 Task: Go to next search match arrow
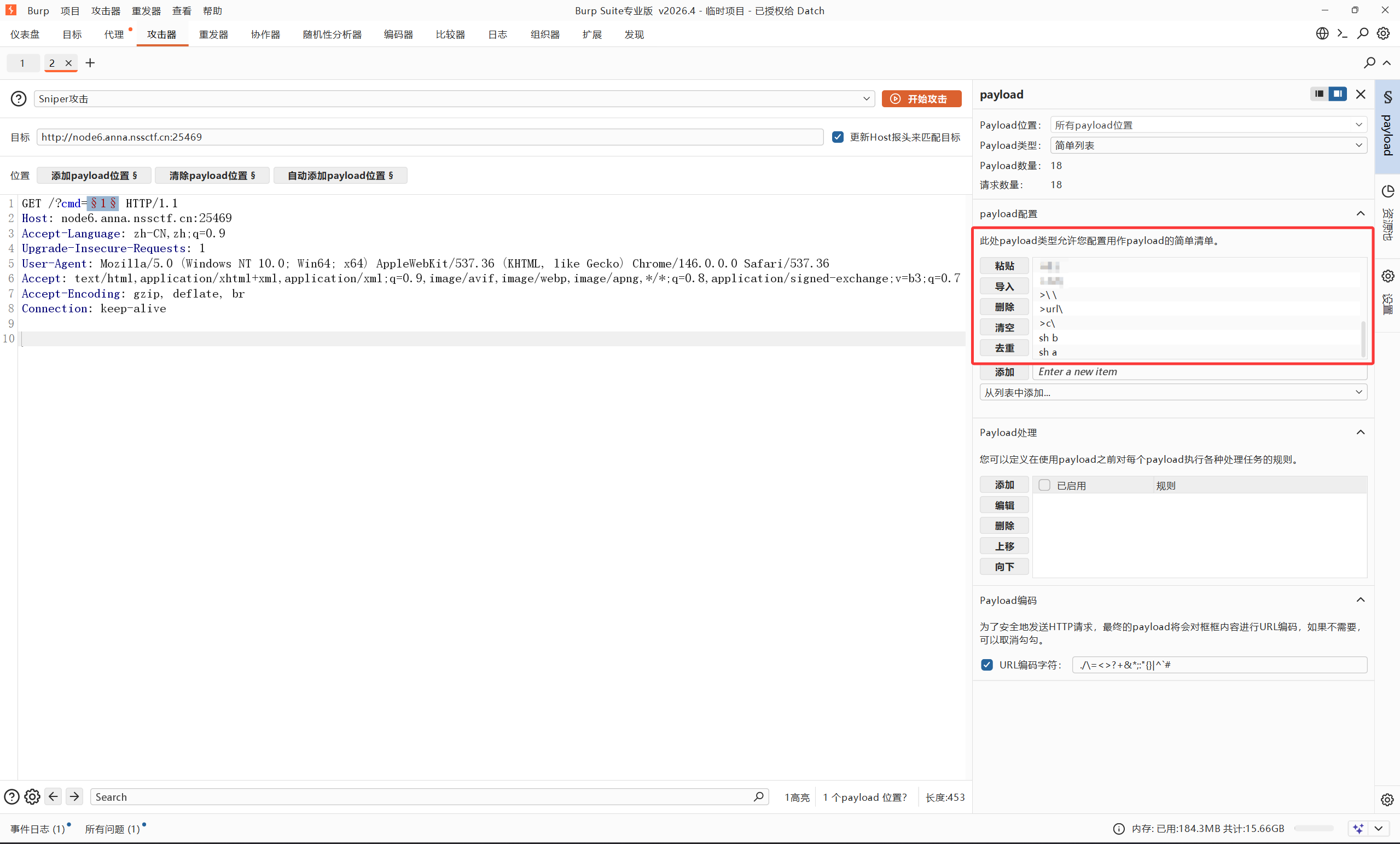point(74,797)
